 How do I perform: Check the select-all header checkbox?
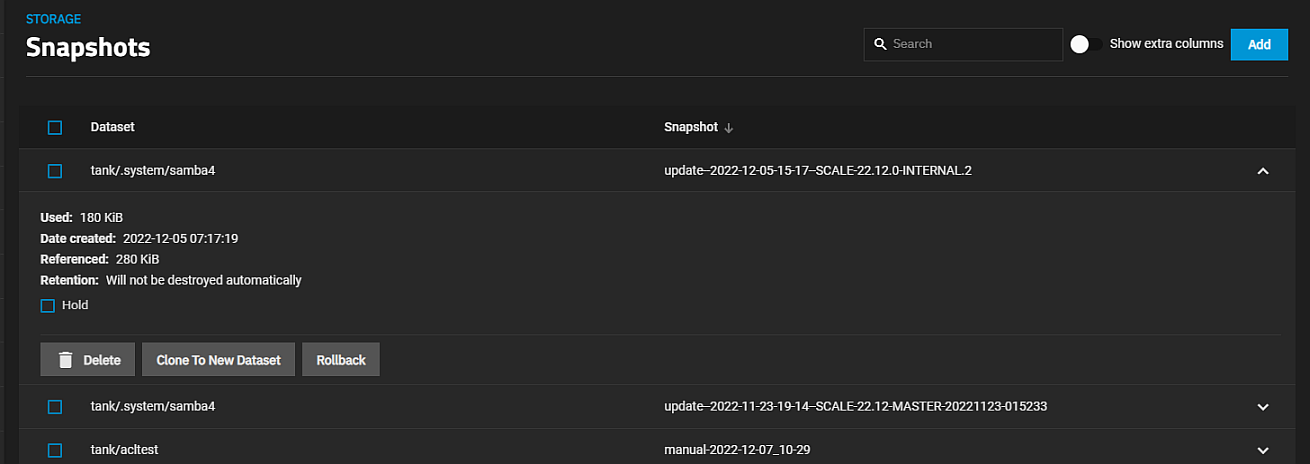point(55,128)
